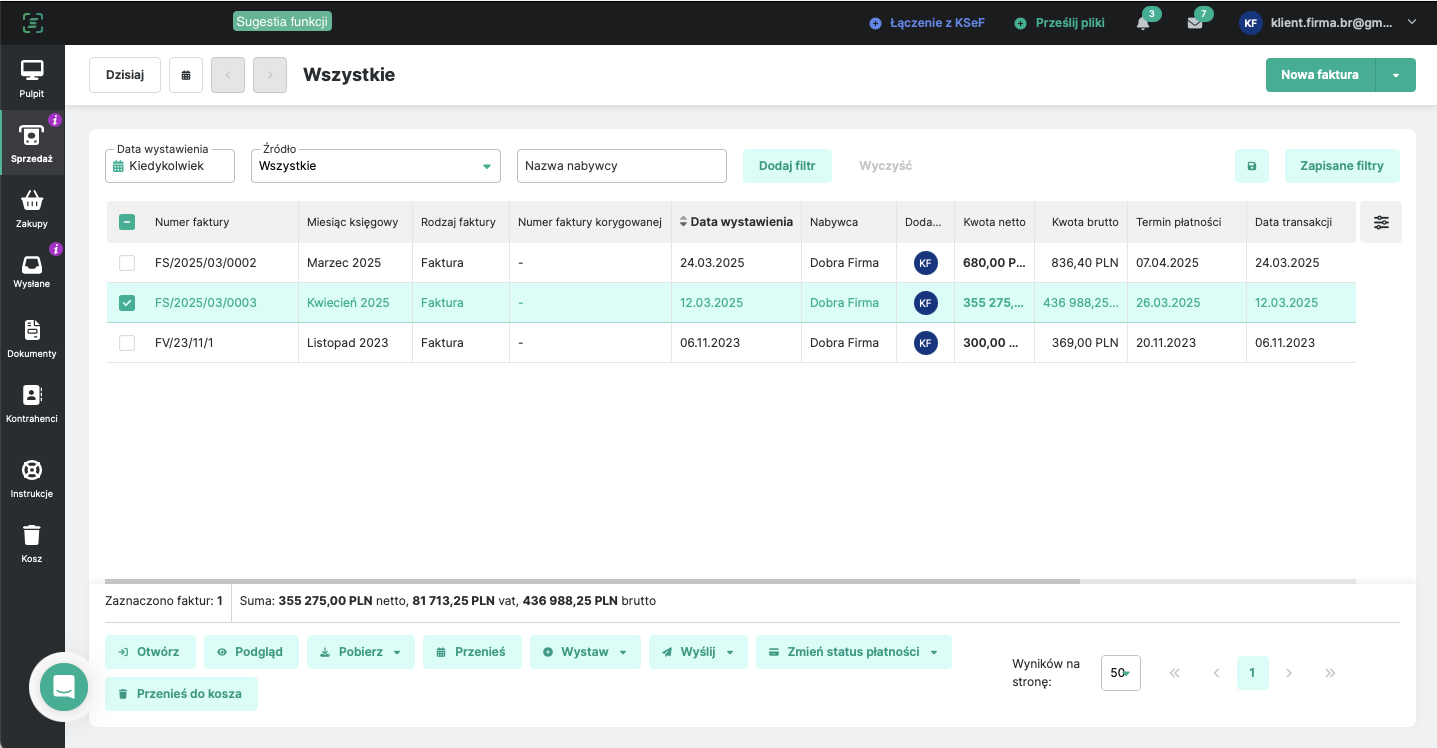Open the messages envelope icon
Image resolution: width=1437 pixels, height=748 pixels.
click(x=1195, y=23)
